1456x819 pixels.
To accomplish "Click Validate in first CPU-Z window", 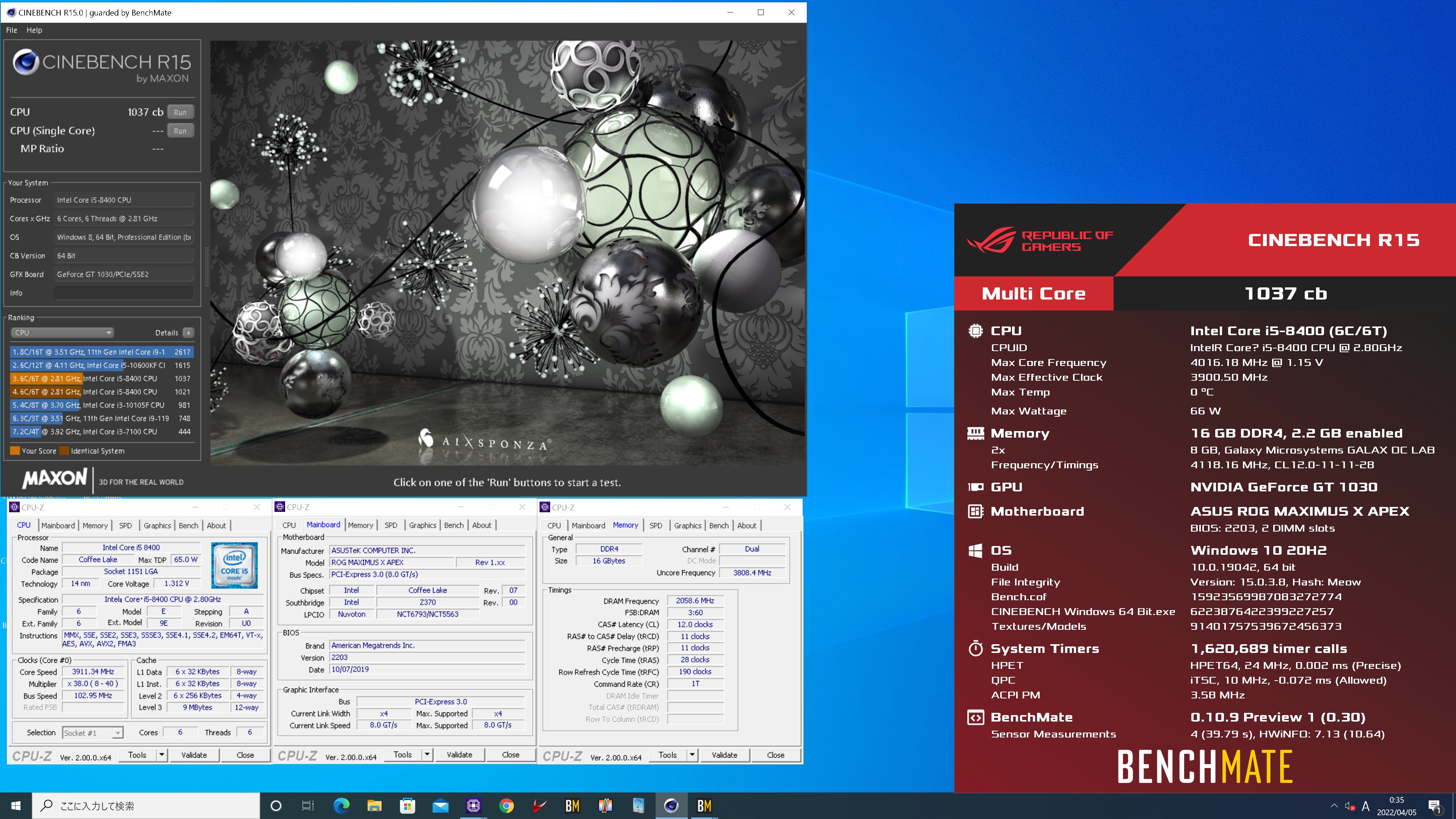I will point(194,755).
